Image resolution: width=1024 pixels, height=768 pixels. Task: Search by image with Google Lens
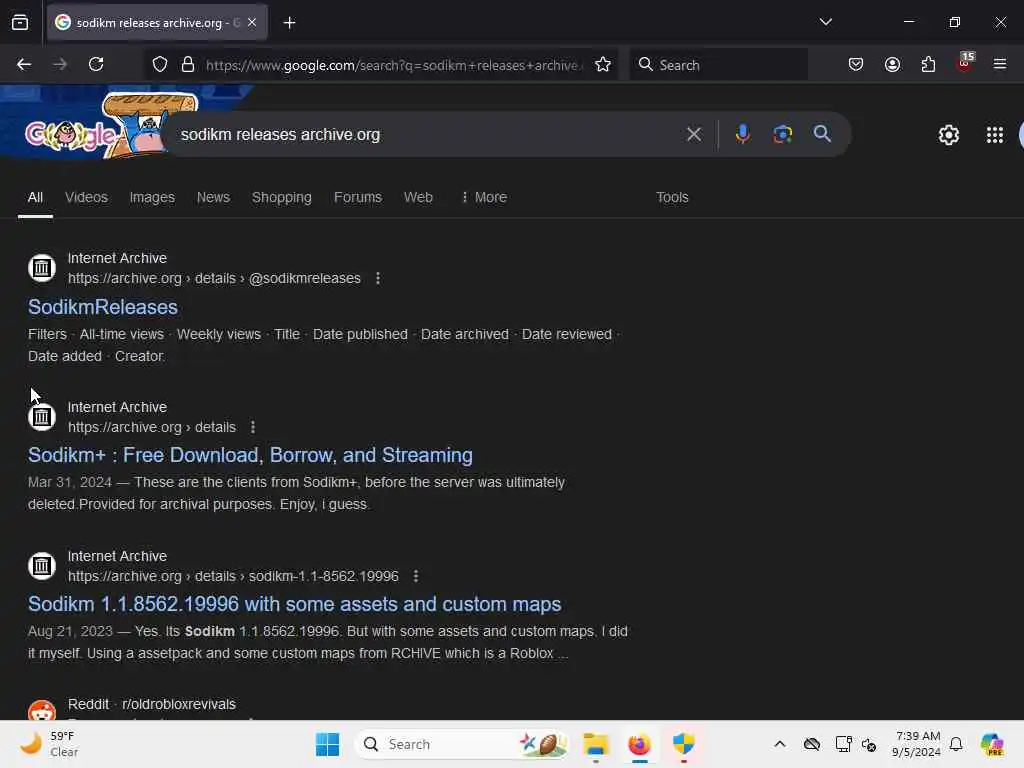pos(782,135)
